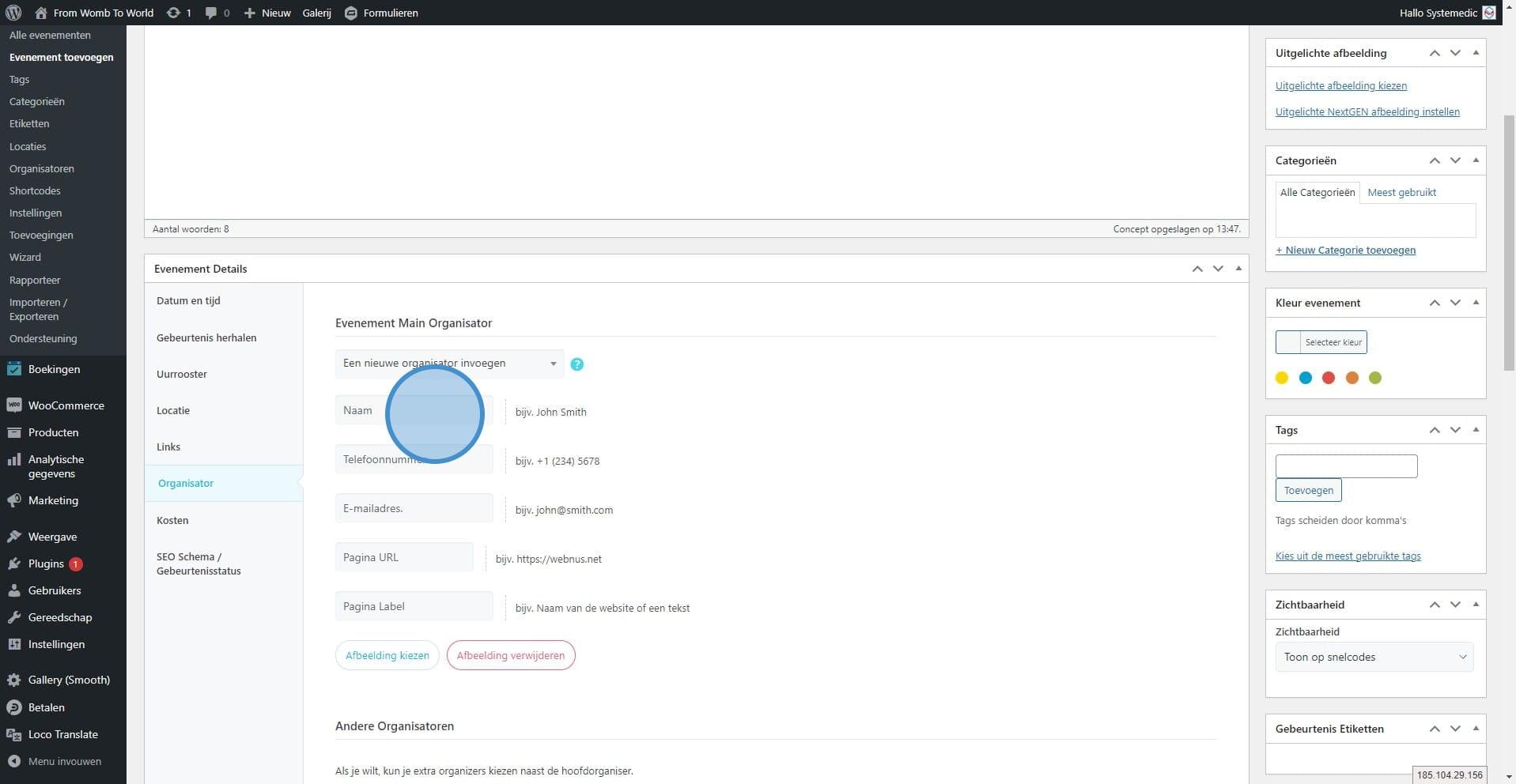Viewport: 1516px width, 784px height.
Task: Collapse the sidebar with Menu invouwen
Action: (x=64, y=761)
